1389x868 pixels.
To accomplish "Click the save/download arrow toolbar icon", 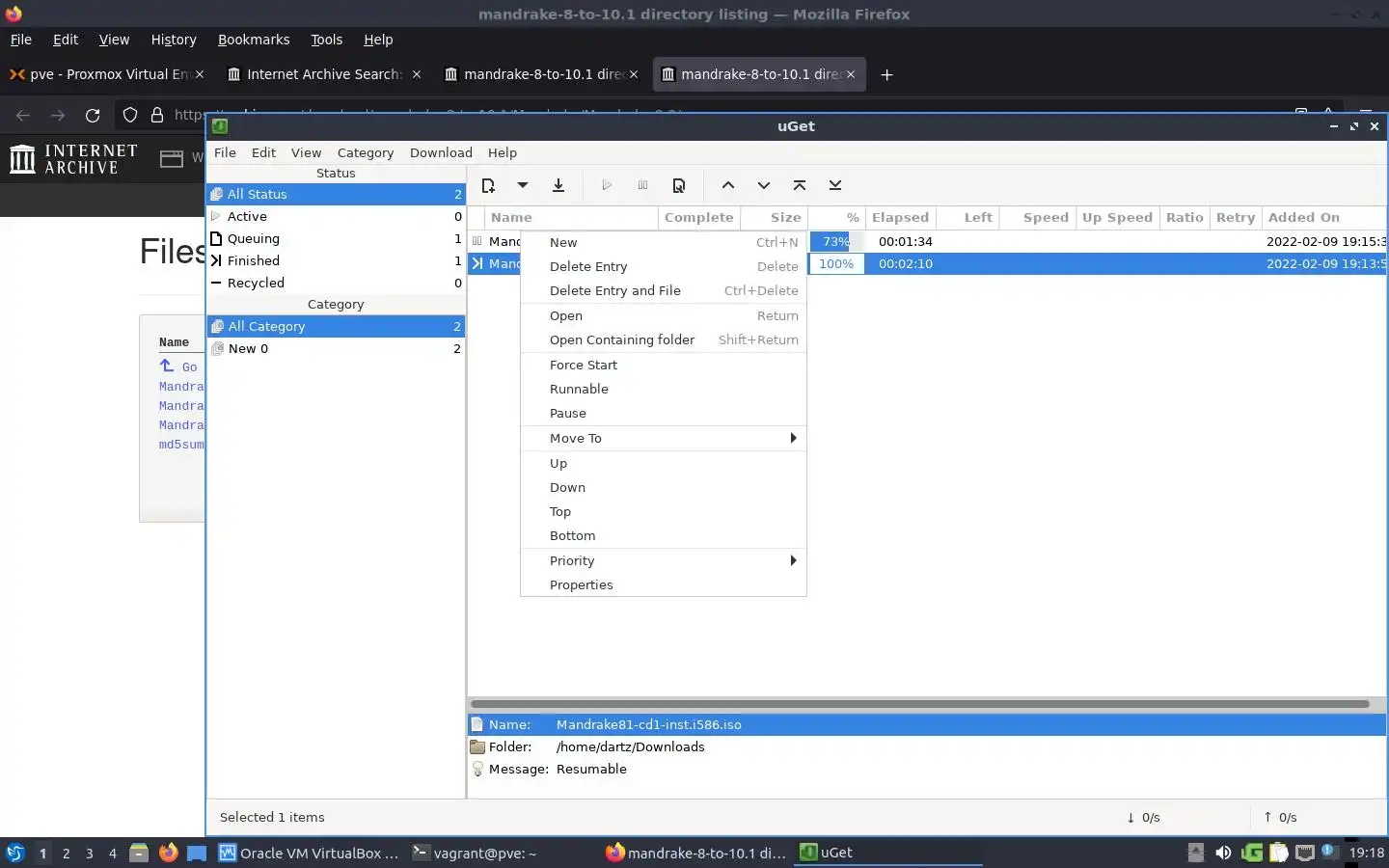I will click(x=558, y=185).
